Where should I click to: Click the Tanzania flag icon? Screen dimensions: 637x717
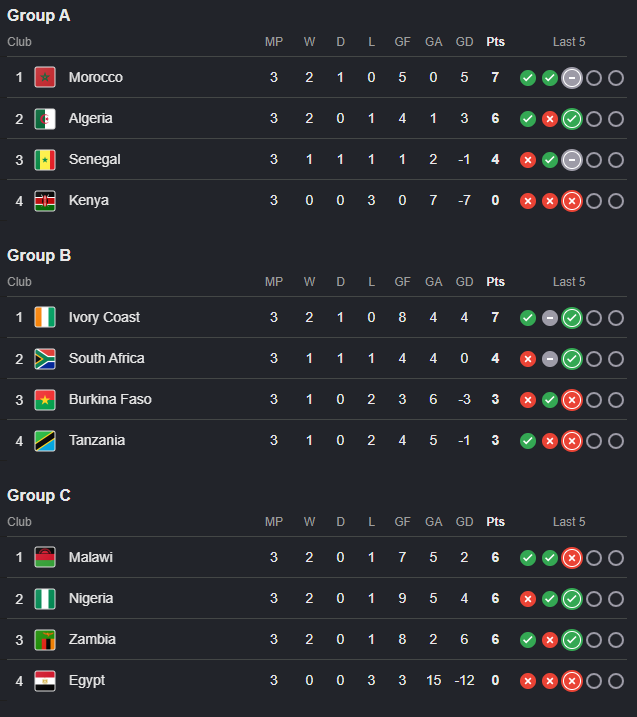[x=45, y=441]
